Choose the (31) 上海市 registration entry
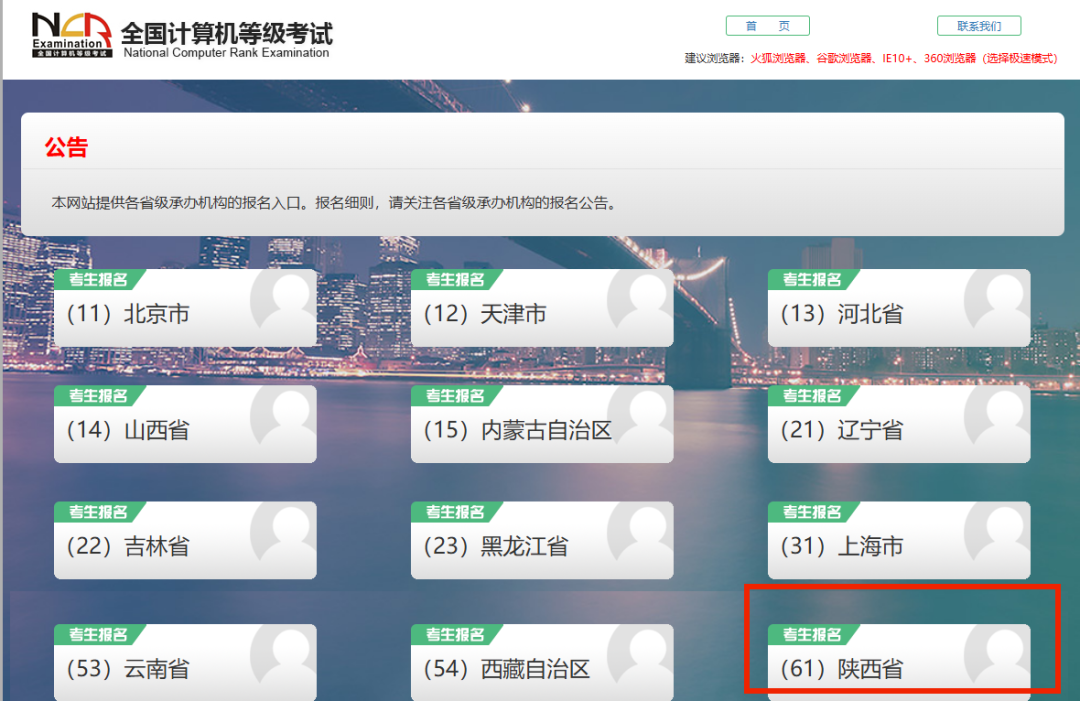Image resolution: width=1080 pixels, height=701 pixels. tap(899, 541)
